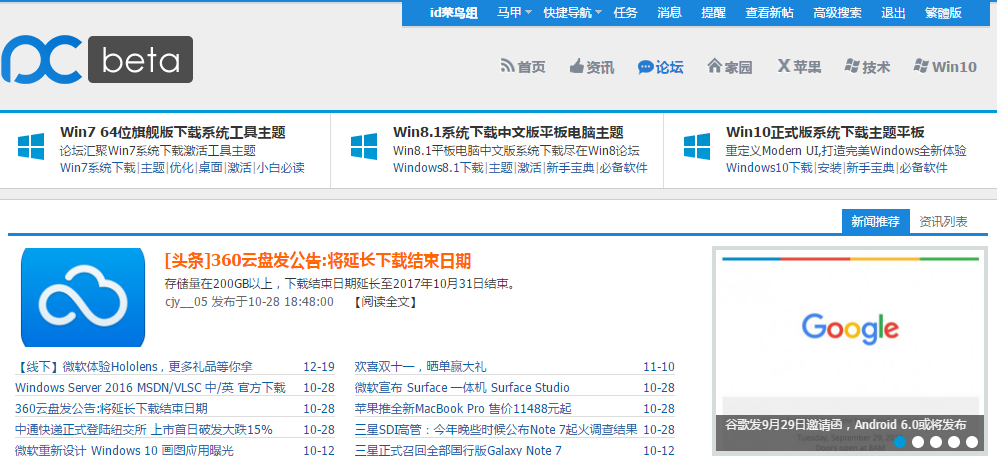The width and height of the screenshot is (997, 465).
Task: Click the Windows flag icon beside Win10
Action: click(921, 66)
